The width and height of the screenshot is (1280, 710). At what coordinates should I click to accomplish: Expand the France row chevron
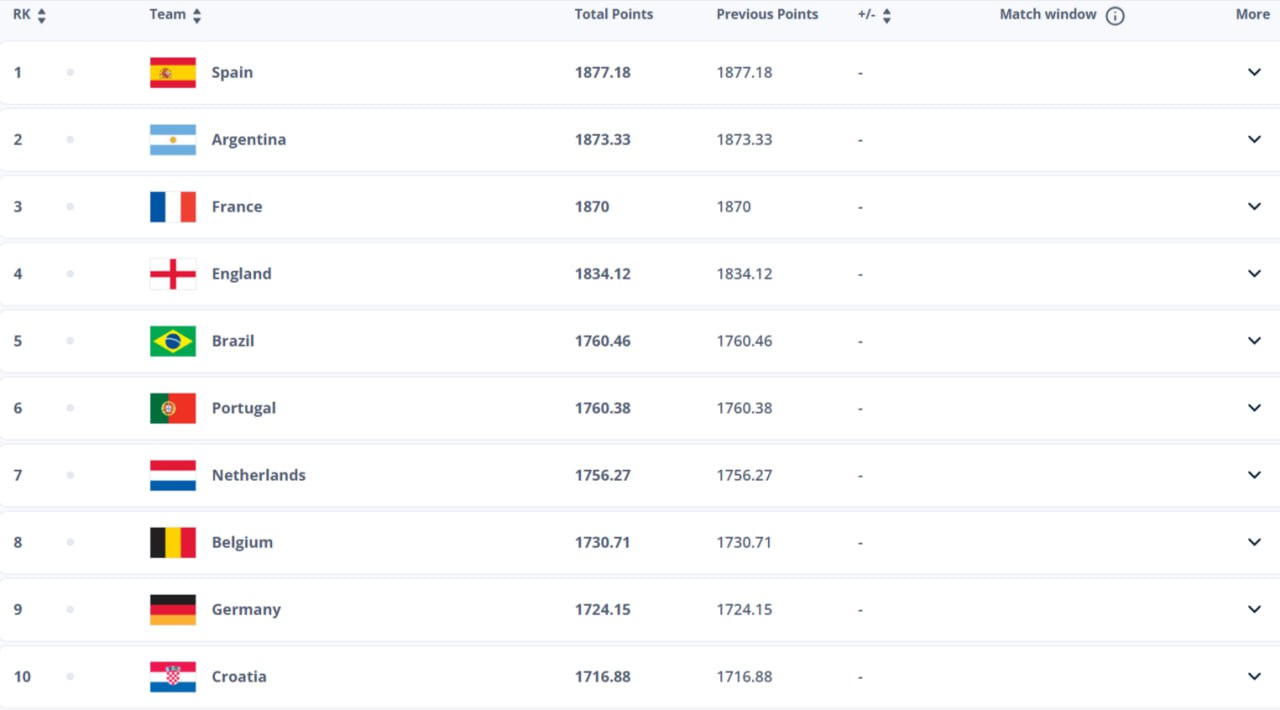(1254, 207)
